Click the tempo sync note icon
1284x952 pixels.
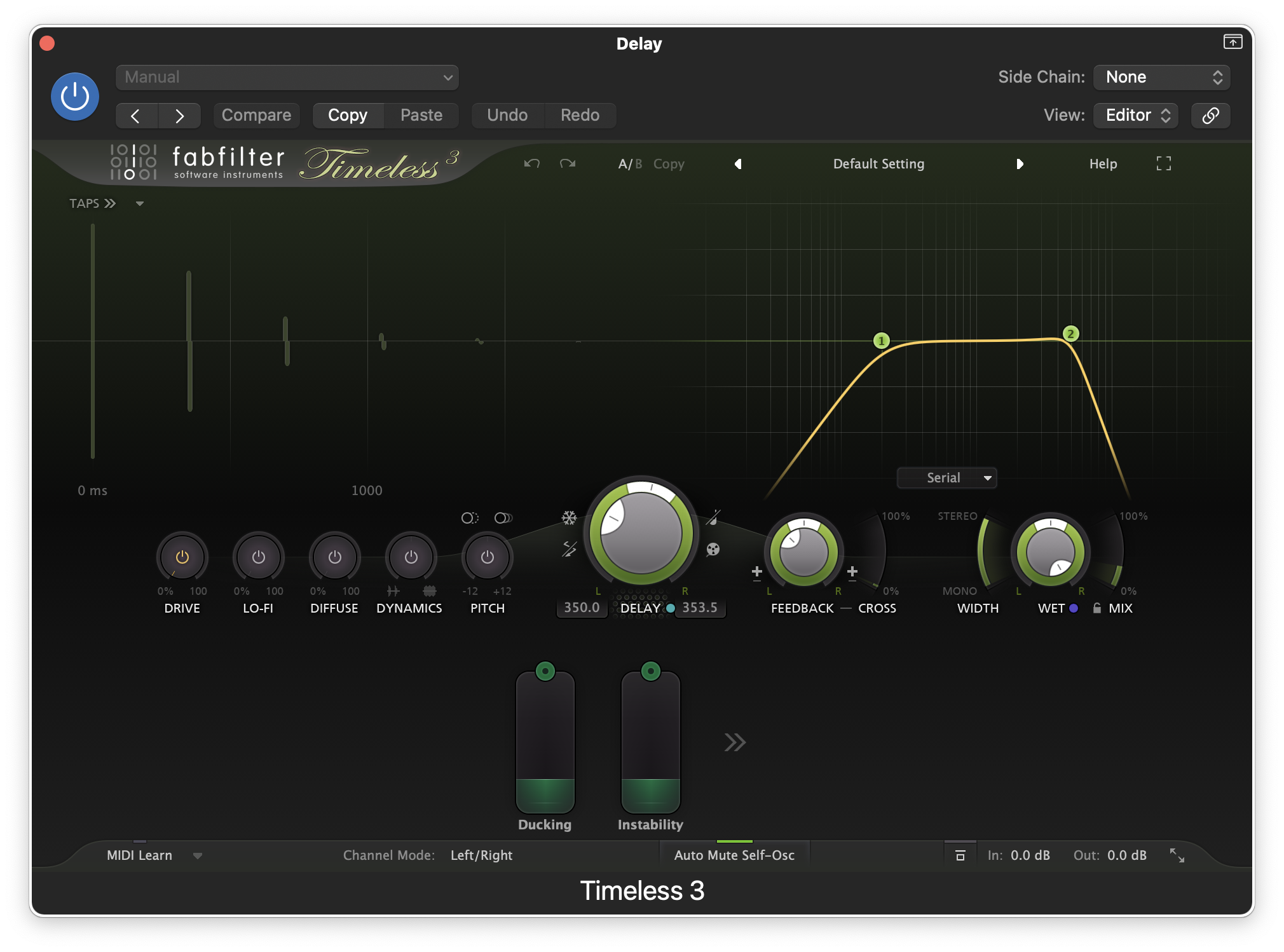[713, 517]
